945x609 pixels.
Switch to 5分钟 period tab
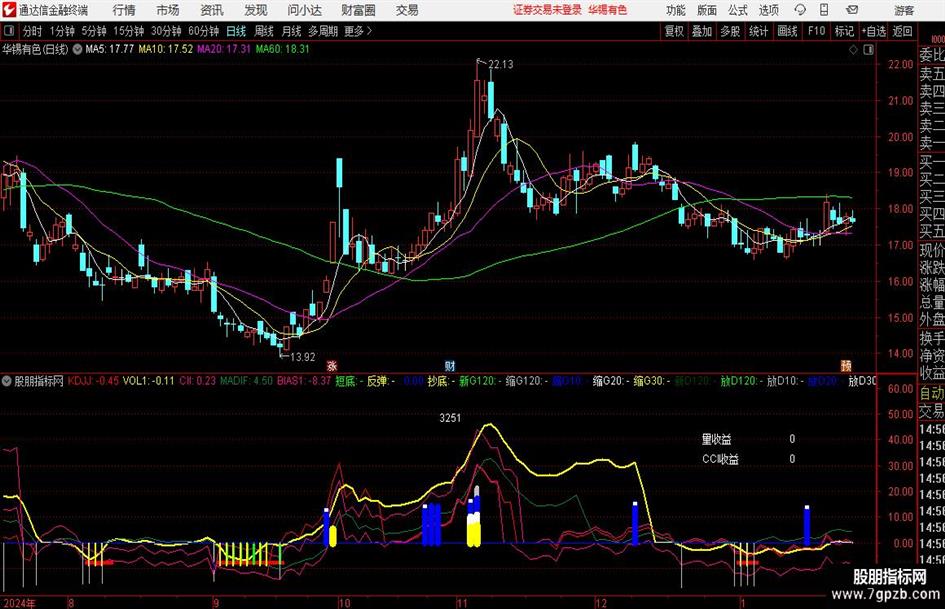(94, 31)
